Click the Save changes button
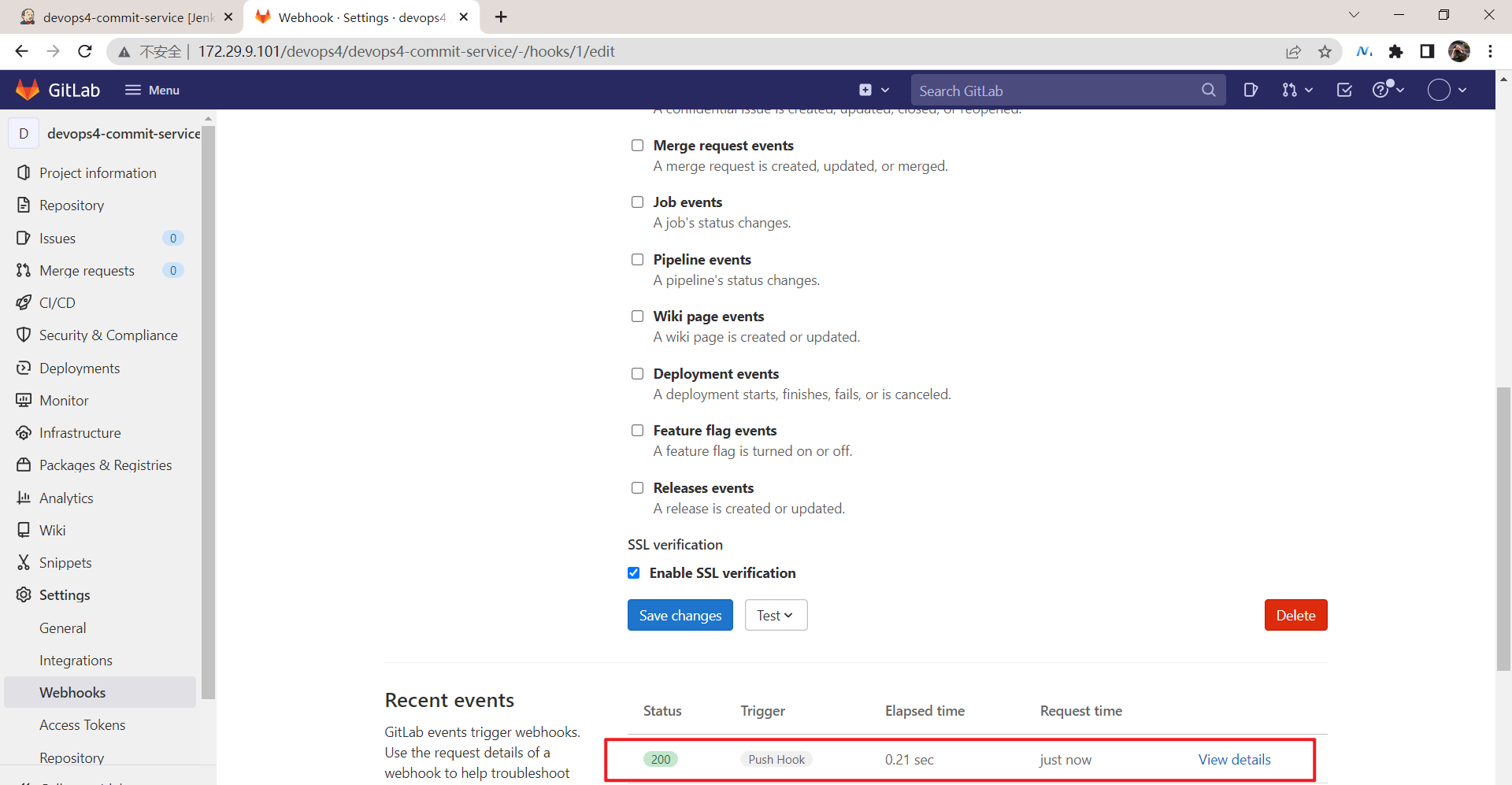This screenshot has height=785, width=1512. [680, 615]
